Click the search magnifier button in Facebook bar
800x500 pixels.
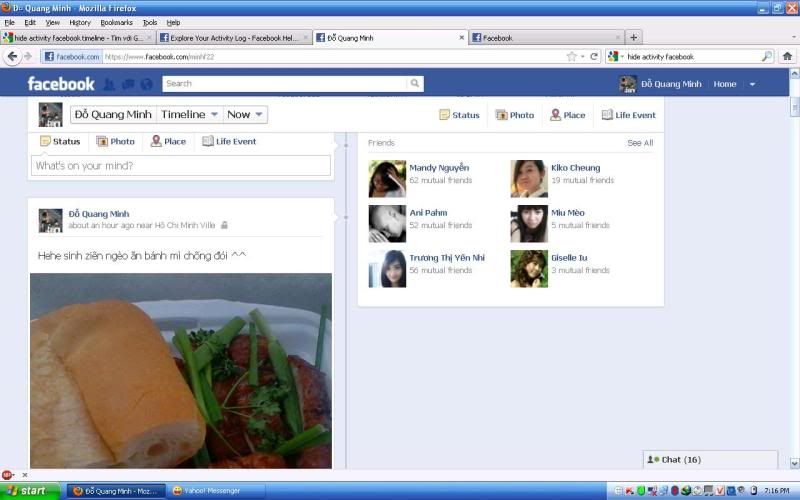tap(415, 83)
